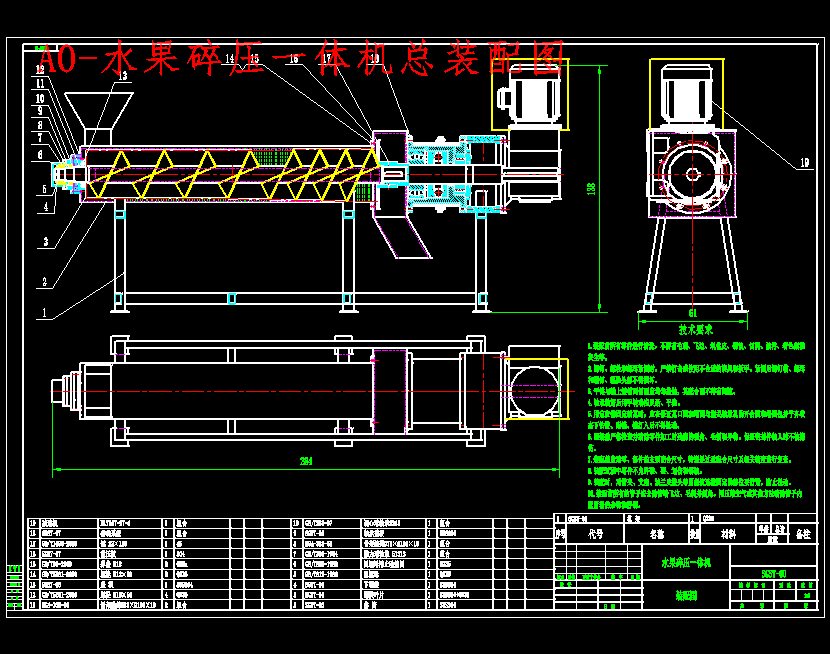
Task: Select part balloon number 1
Action: click(44, 313)
